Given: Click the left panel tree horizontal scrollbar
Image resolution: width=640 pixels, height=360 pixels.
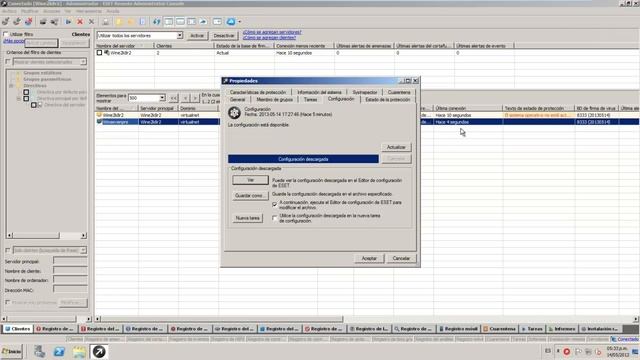Looking at the screenshot, I should click(x=47, y=236).
